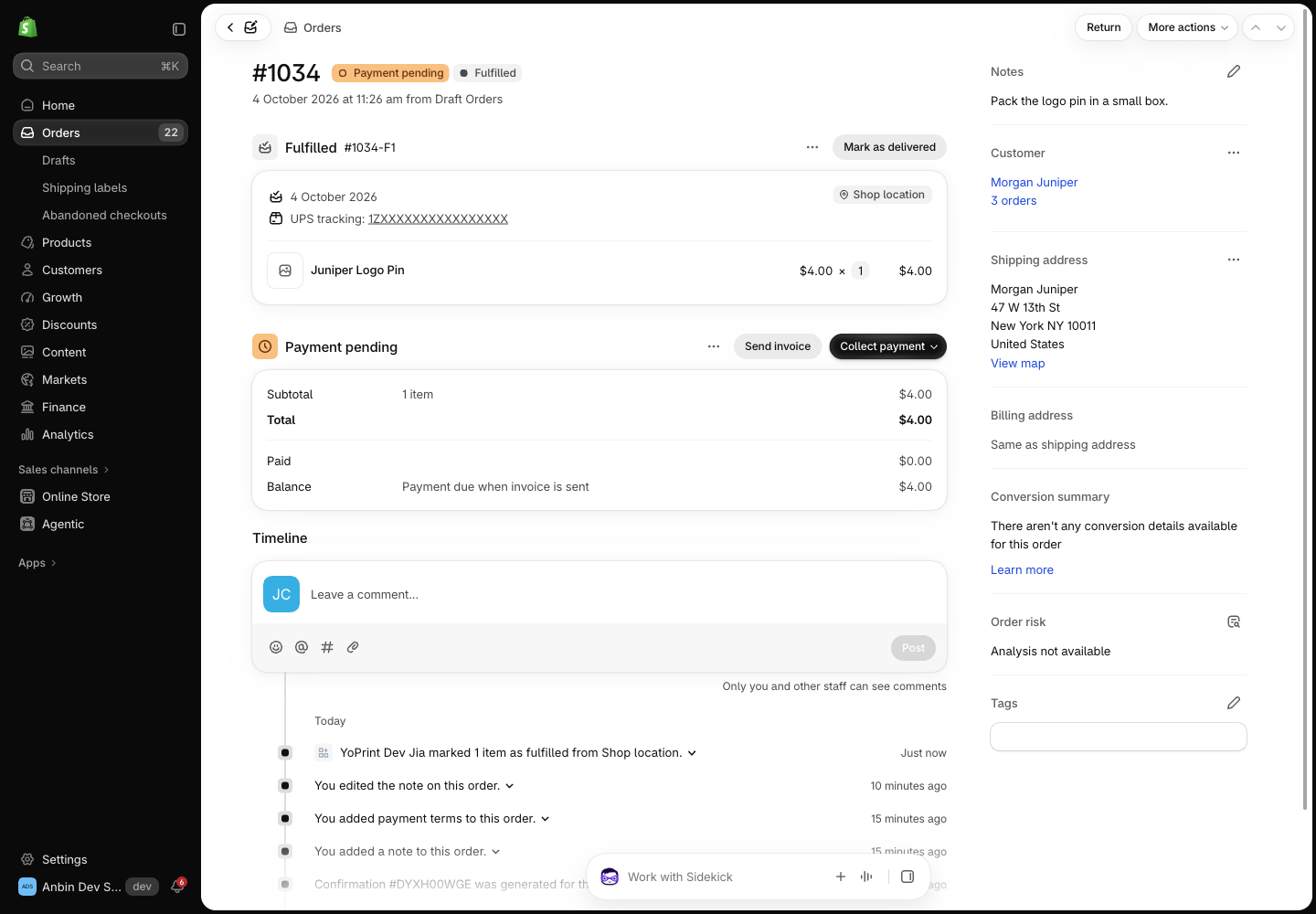Open Products in the sidebar
The image size is (1316, 914).
pyautogui.click(x=101, y=242)
